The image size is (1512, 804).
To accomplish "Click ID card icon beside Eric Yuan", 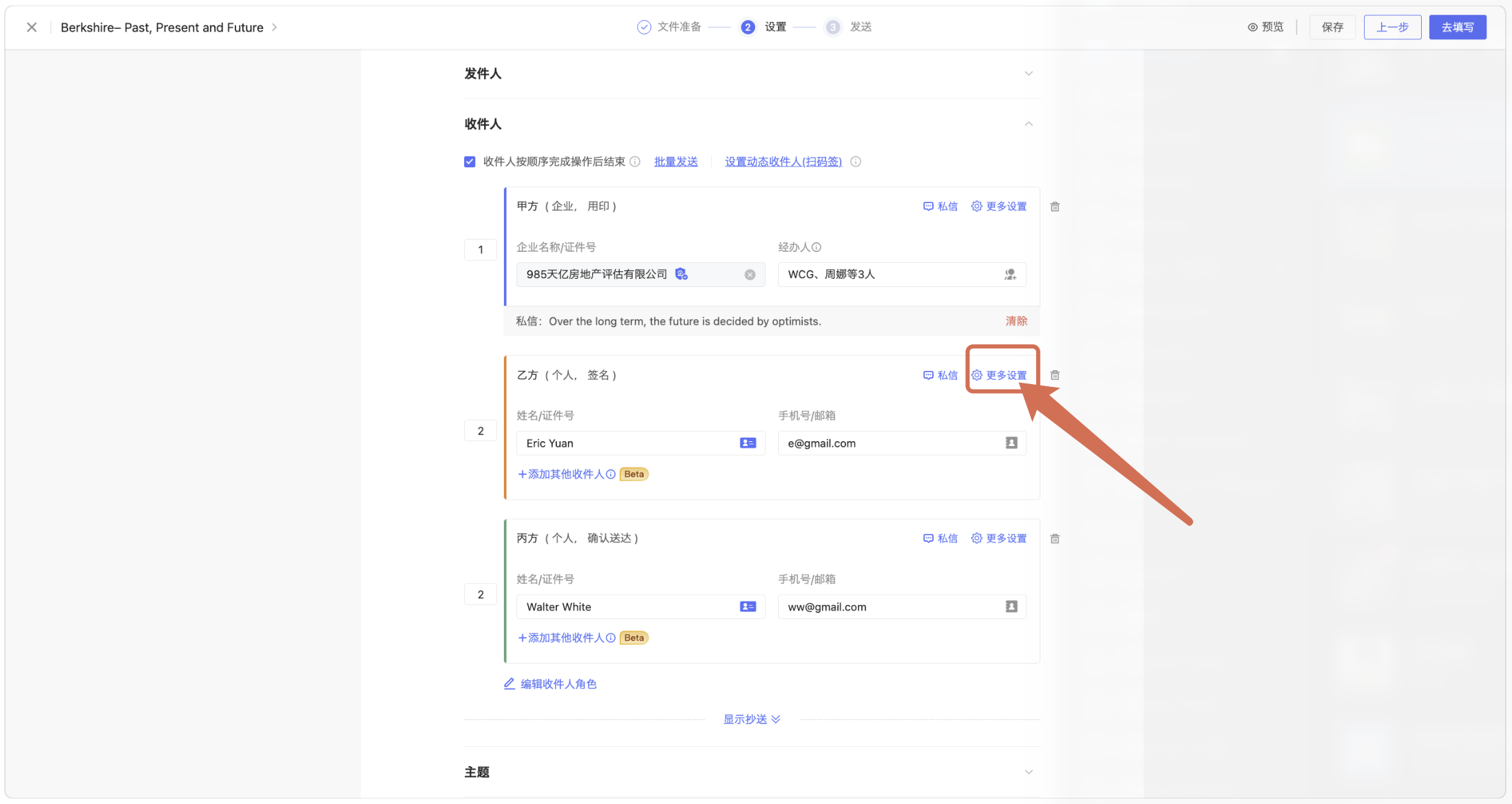I will (x=748, y=443).
